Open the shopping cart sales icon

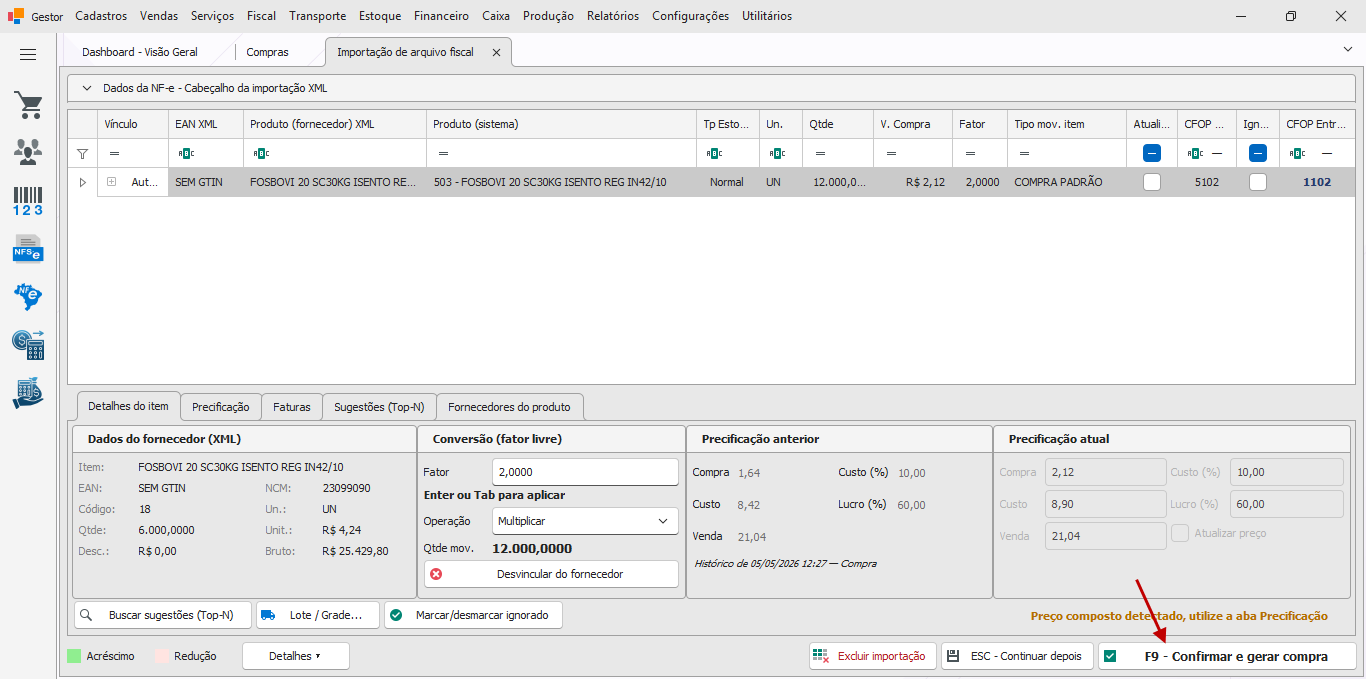pyautogui.click(x=28, y=105)
